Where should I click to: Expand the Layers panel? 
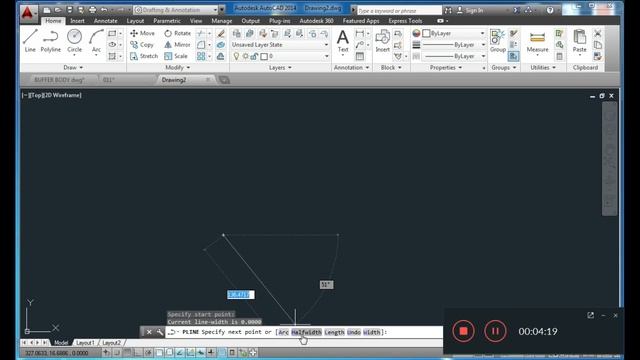pos(280,67)
